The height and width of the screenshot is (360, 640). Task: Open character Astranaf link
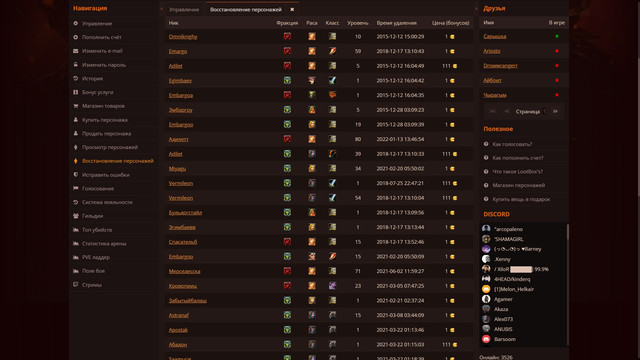(179, 315)
